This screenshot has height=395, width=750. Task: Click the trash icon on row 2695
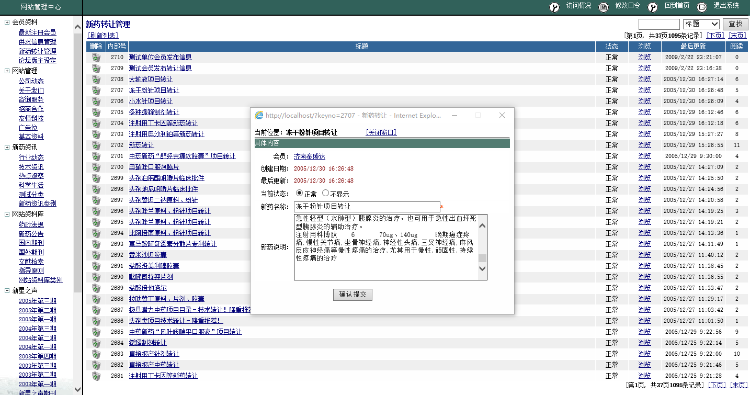96,222
